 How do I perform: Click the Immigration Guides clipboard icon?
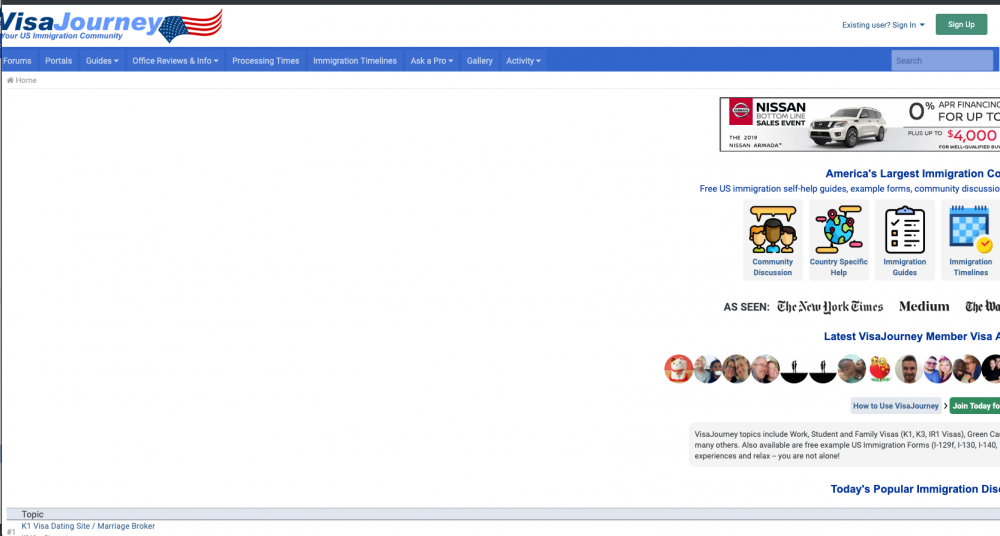[904, 229]
